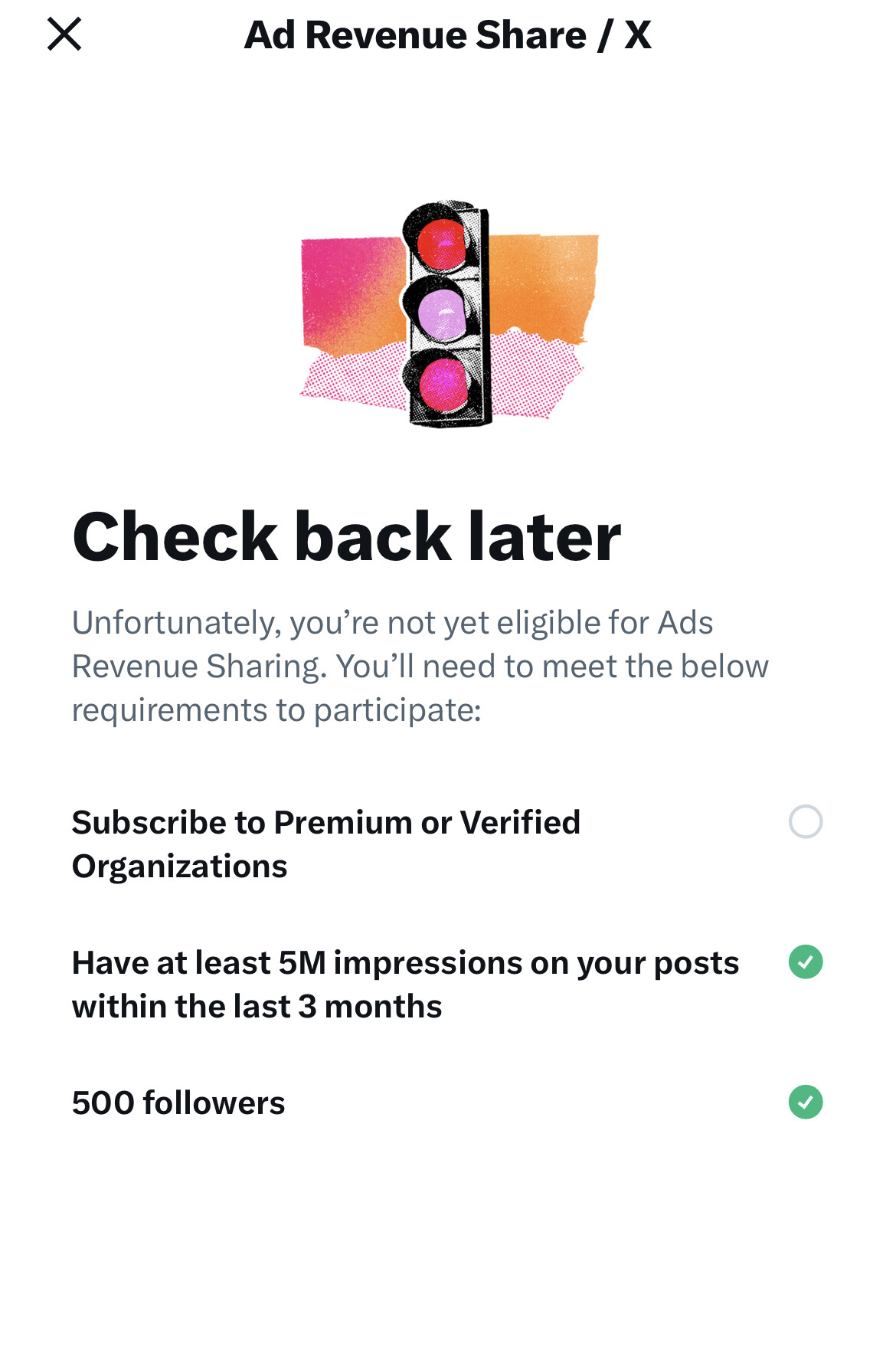Tap the purple middle traffic light lamp
Viewport: 896px width, 1363px height.
pos(442,314)
